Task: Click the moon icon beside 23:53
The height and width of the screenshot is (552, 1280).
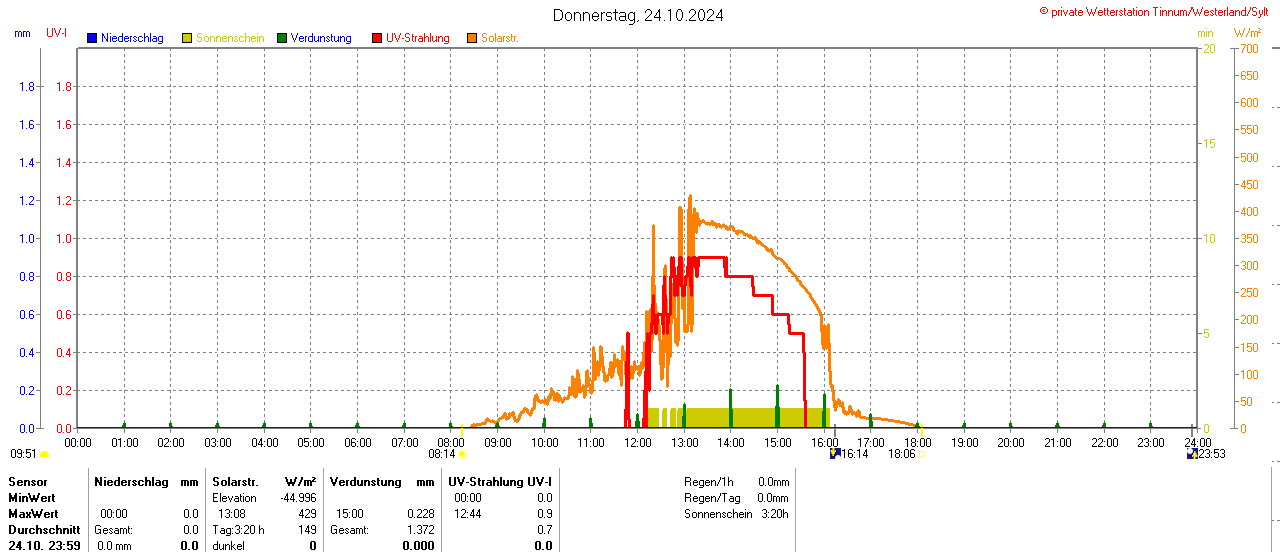Action: point(1191,454)
